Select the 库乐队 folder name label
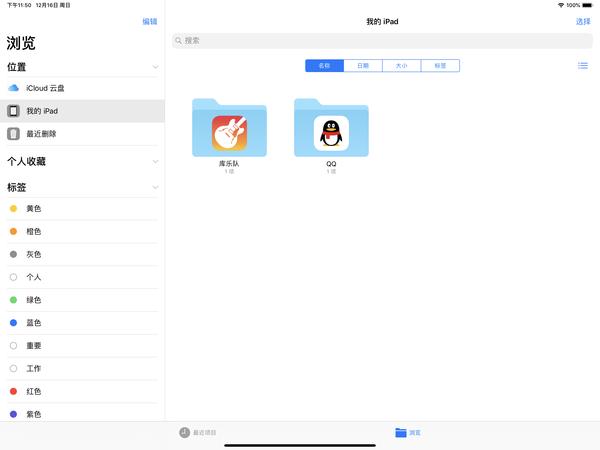 coord(229,164)
